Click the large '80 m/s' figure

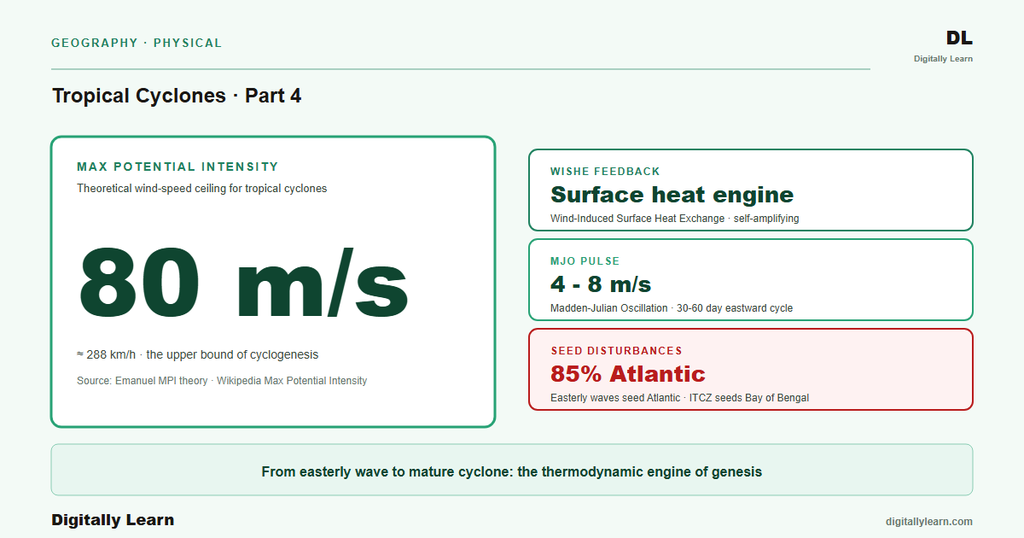tap(243, 283)
